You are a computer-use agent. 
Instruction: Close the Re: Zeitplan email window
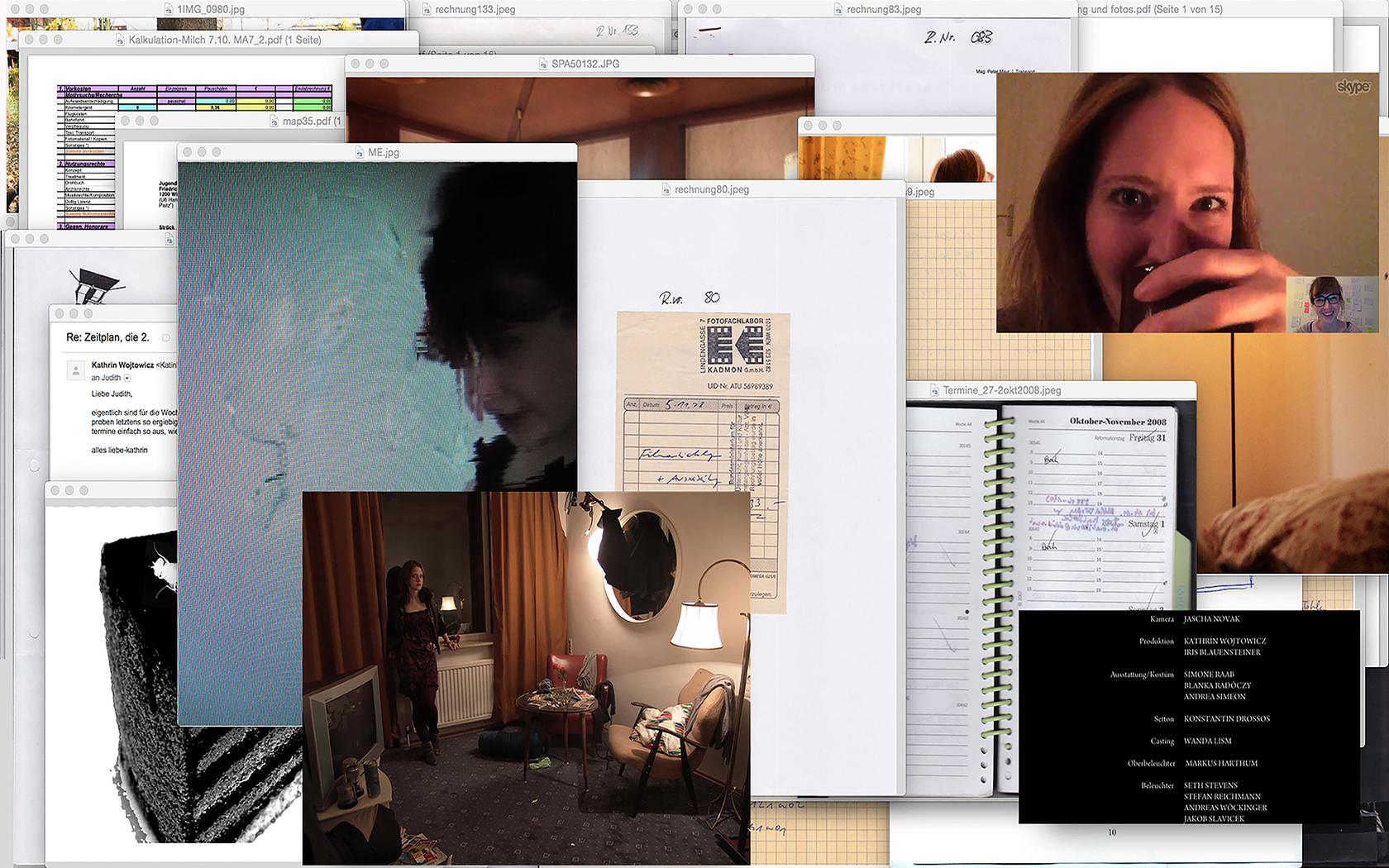pyautogui.click(x=60, y=314)
